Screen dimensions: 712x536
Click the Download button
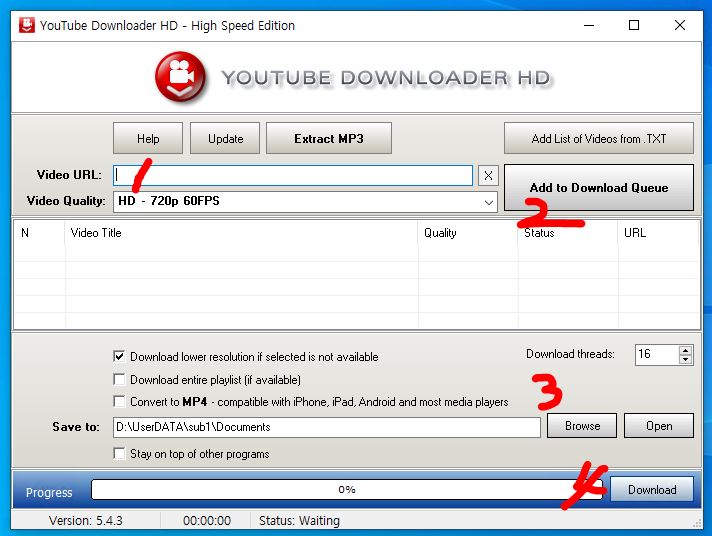(x=652, y=489)
